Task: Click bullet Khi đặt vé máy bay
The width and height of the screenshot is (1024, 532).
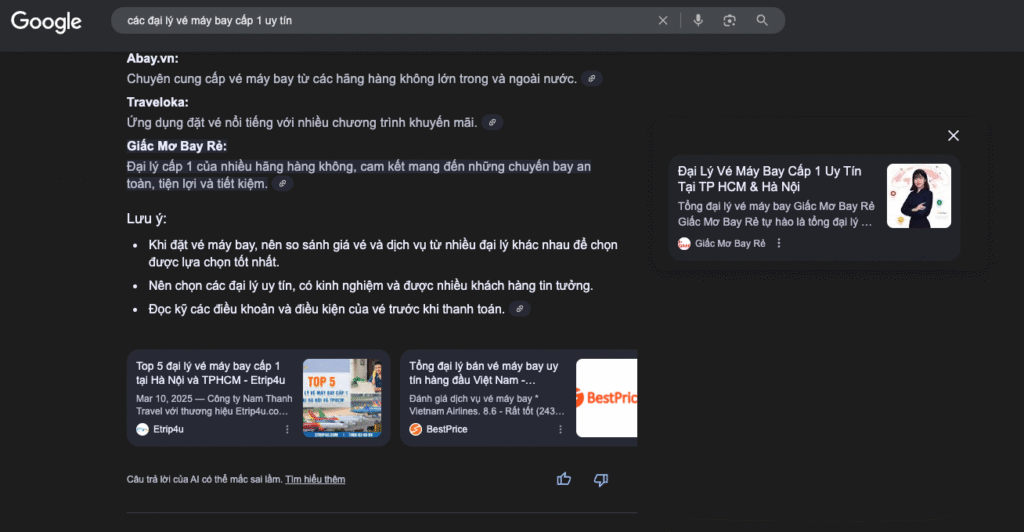Action: (x=383, y=253)
